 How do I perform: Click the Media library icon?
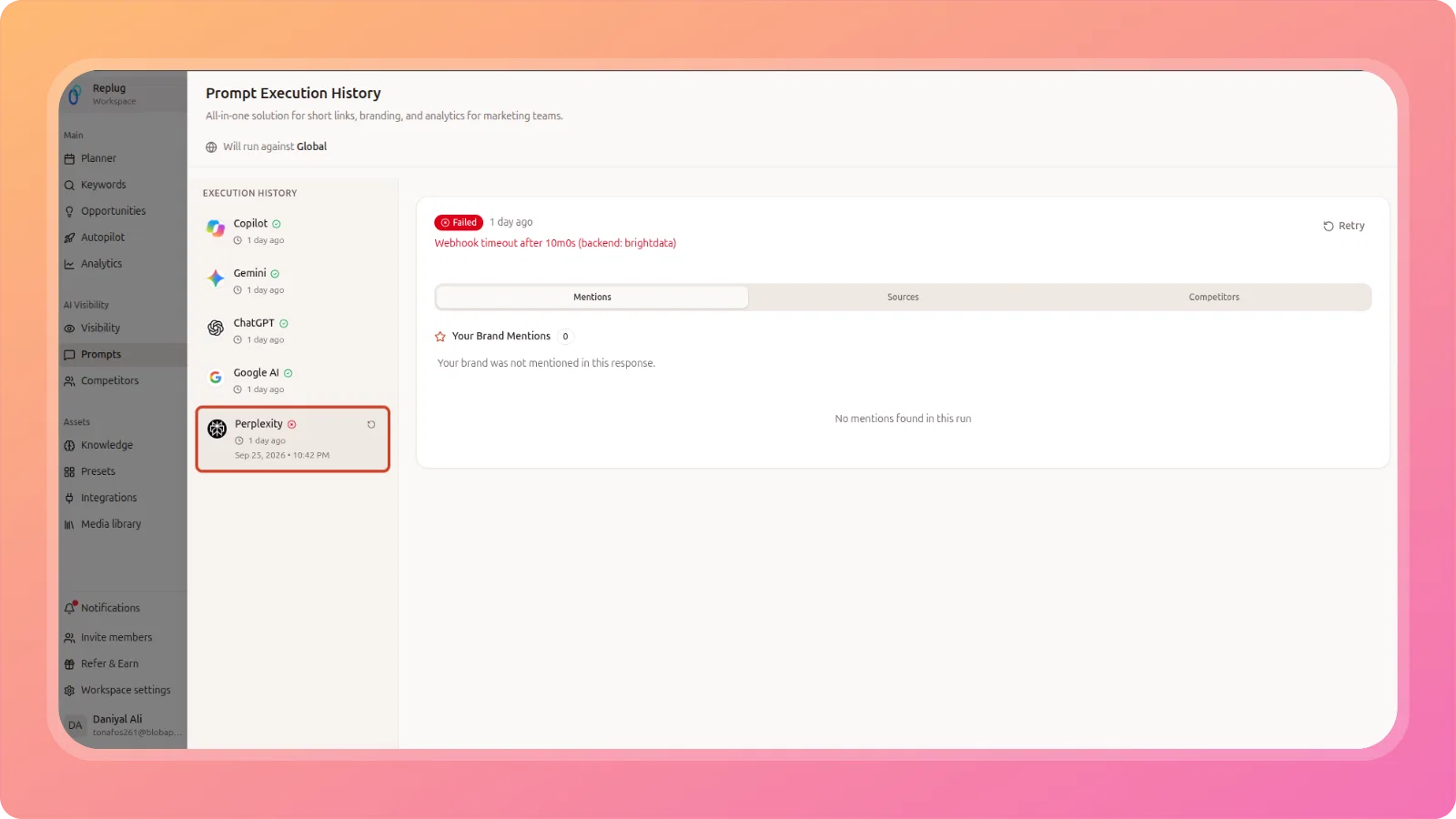pos(69,525)
